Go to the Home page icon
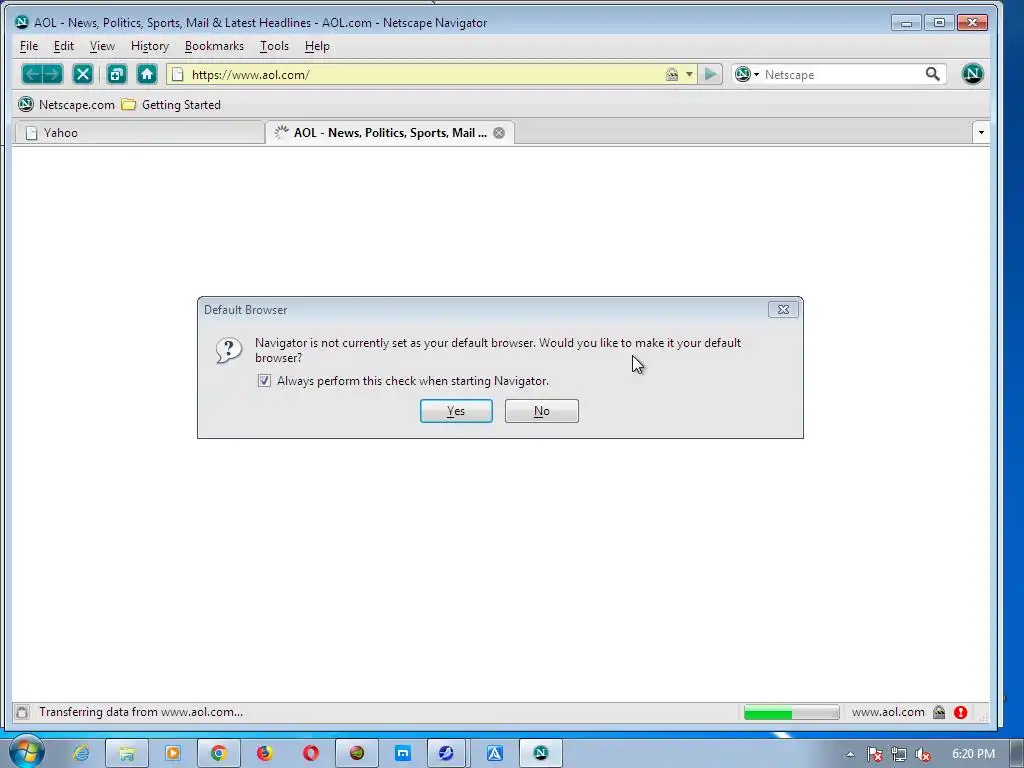The image size is (1024, 768). (147, 74)
